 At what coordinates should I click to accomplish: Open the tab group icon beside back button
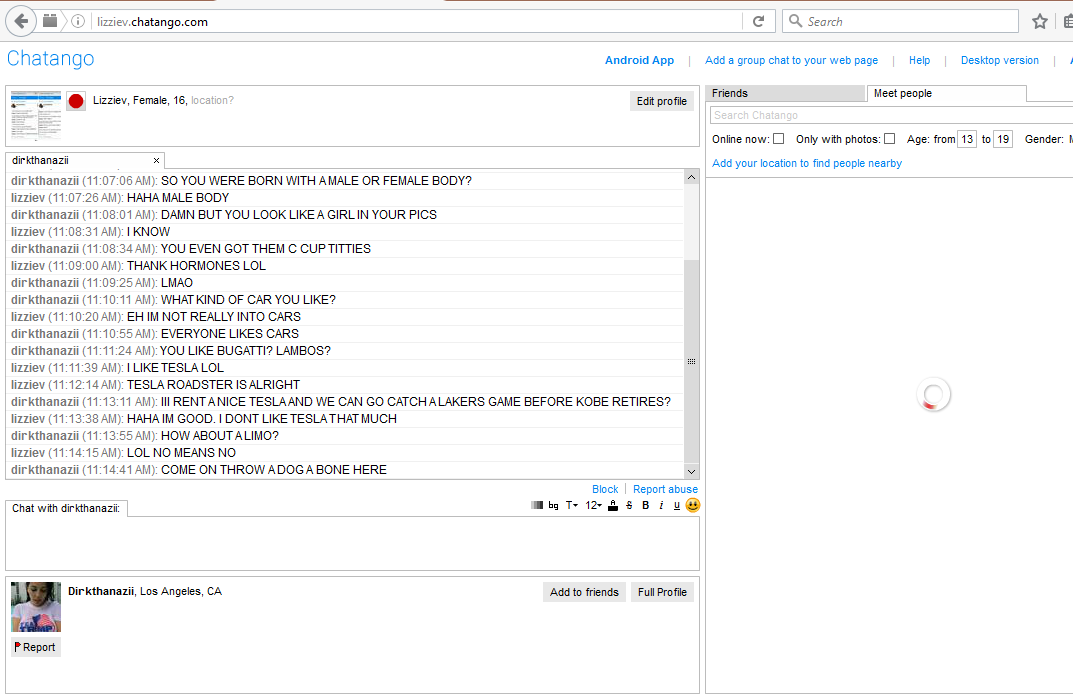[x=50, y=21]
